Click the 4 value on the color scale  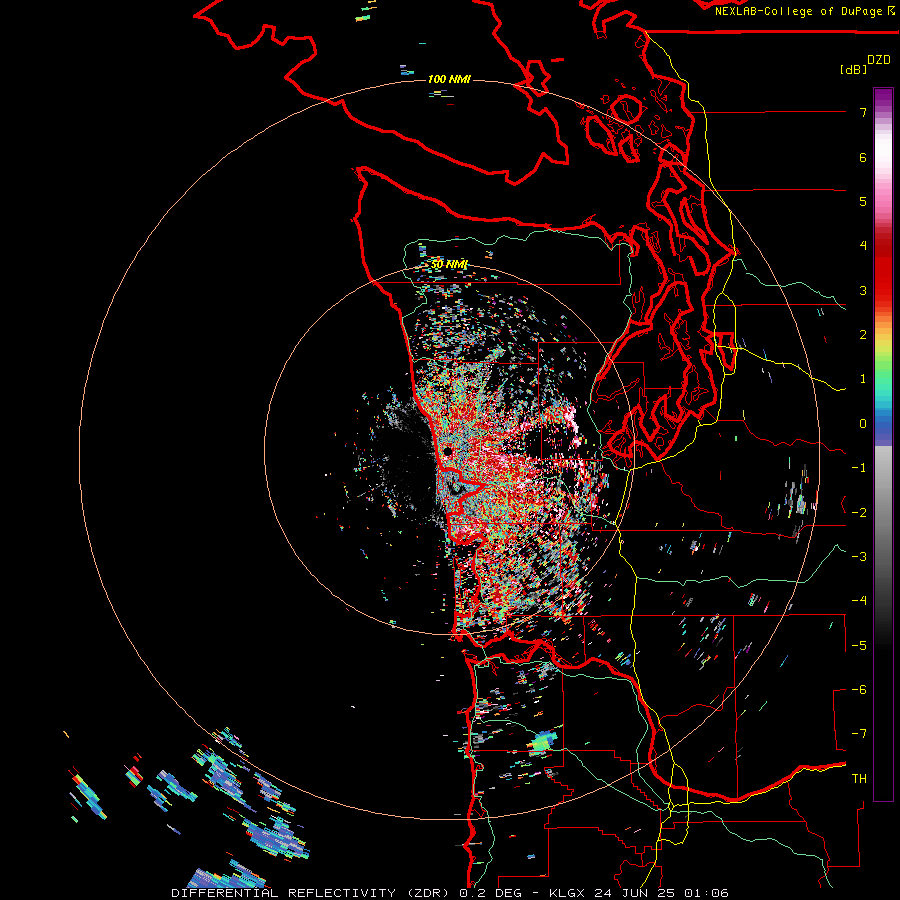863,246
